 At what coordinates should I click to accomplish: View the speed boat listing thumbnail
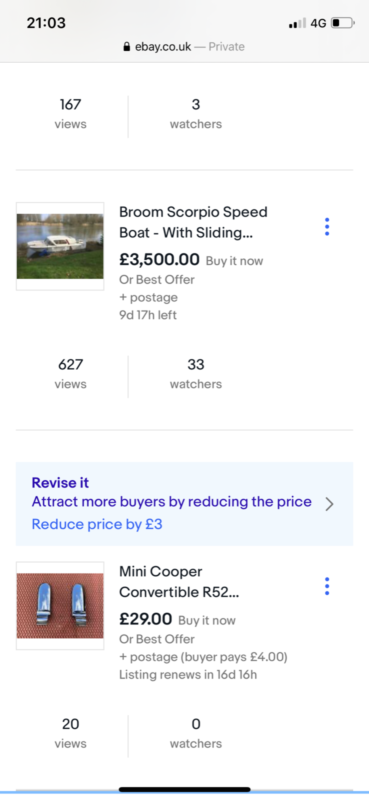click(x=60, y=246)
